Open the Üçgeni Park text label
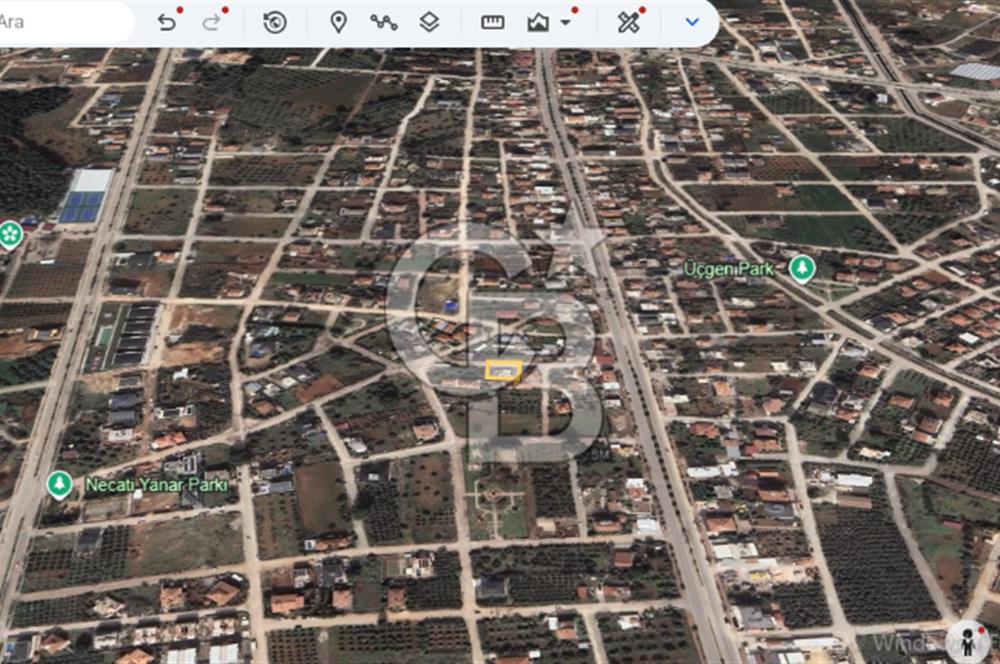Viewport: 1000px width, 664px height. (x=730, y=268)
